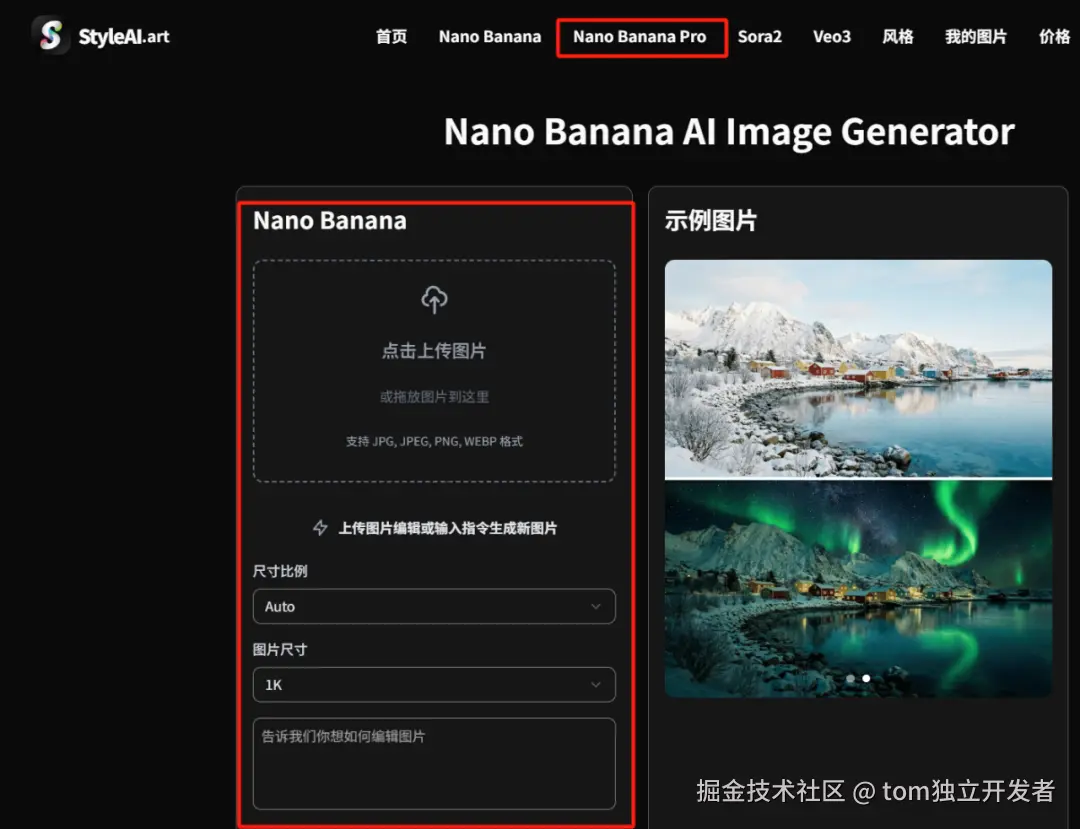Open the 风格 nav item
Image resolution: width=1080 pixels, height=829 pixels.
tap(898, 36)
